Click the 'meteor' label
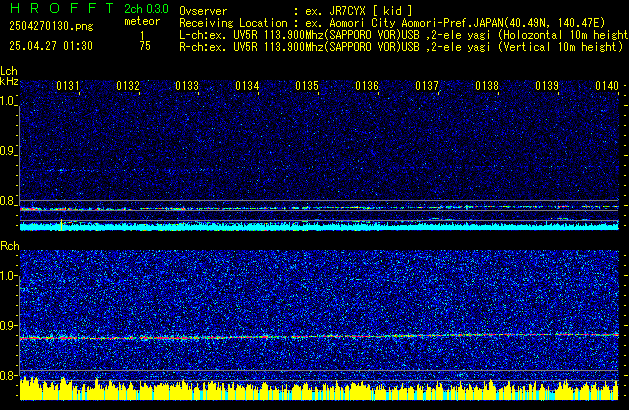 click(142, 21)
